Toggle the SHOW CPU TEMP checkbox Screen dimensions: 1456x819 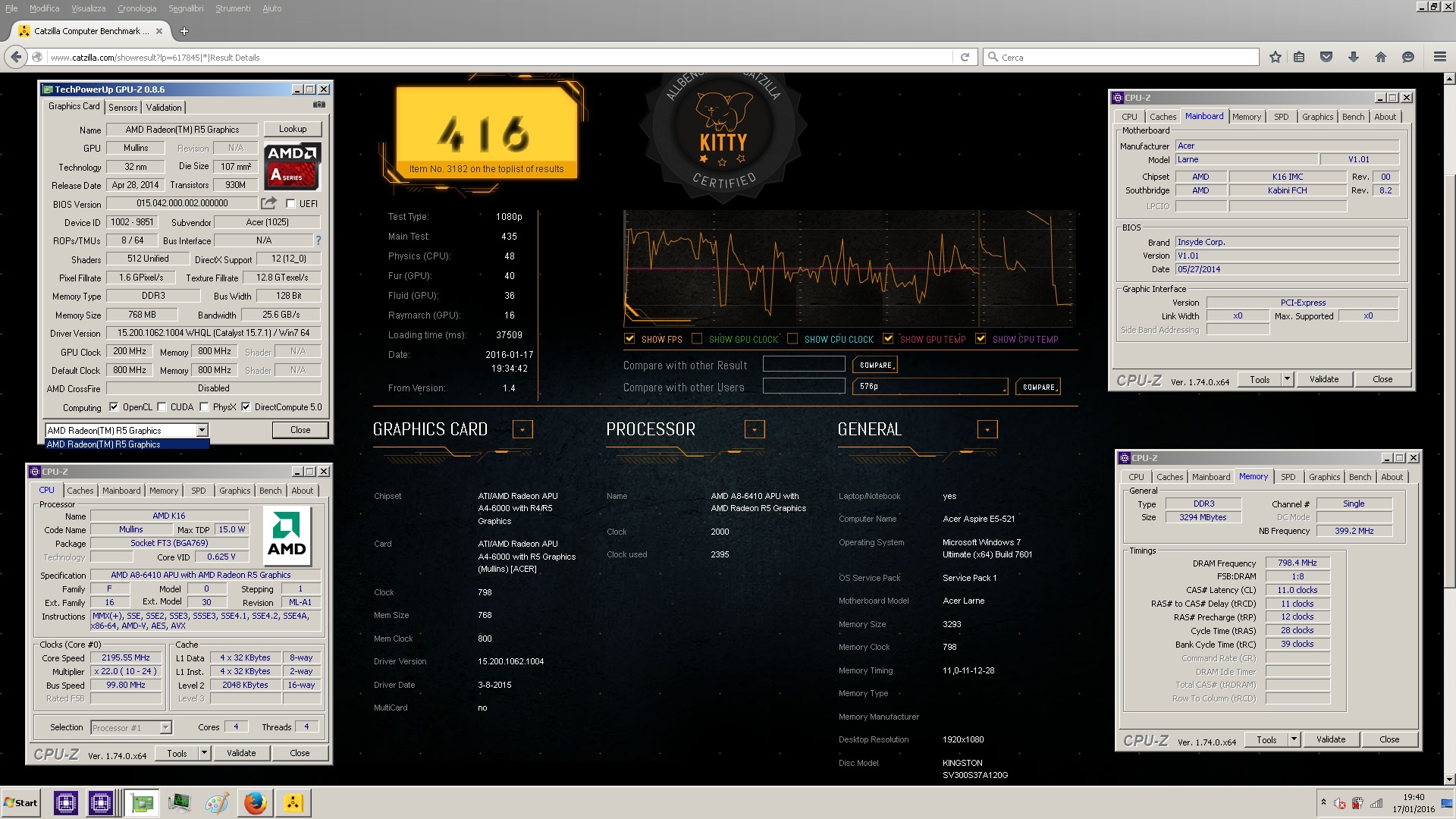pyautogui.click(x=981, y=339)
